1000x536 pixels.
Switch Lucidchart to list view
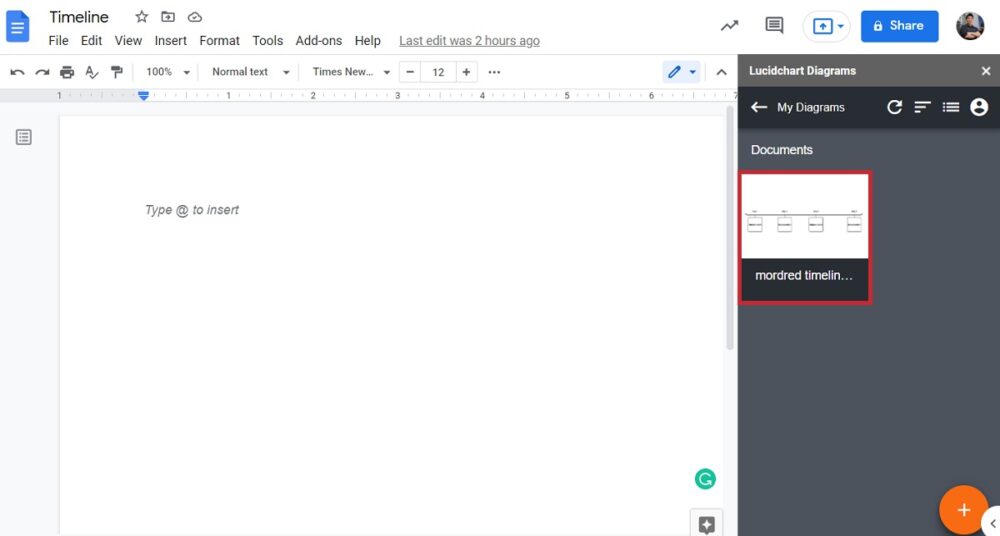(x=951, y=107)
